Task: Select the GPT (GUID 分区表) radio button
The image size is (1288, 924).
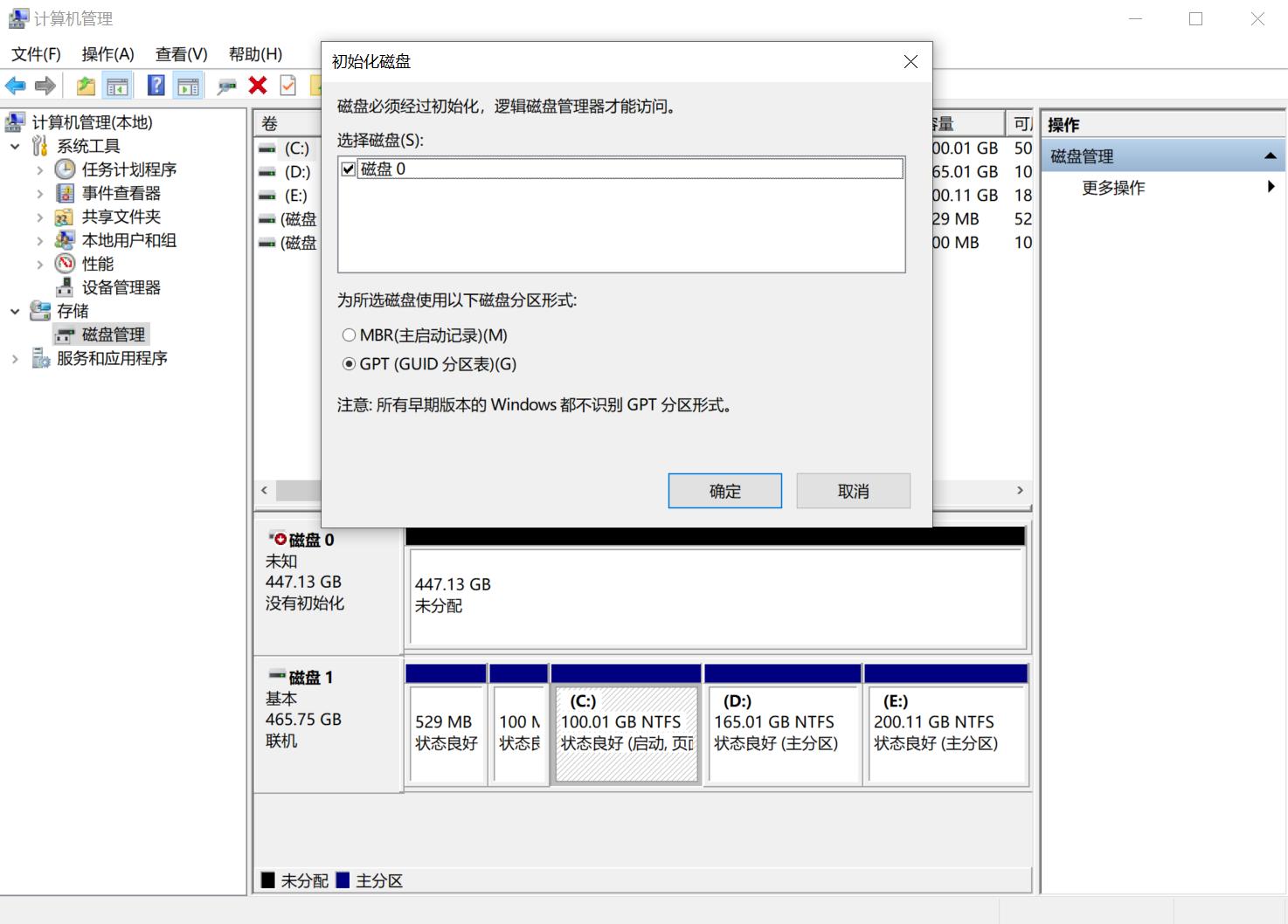Action: click(349, 364)
